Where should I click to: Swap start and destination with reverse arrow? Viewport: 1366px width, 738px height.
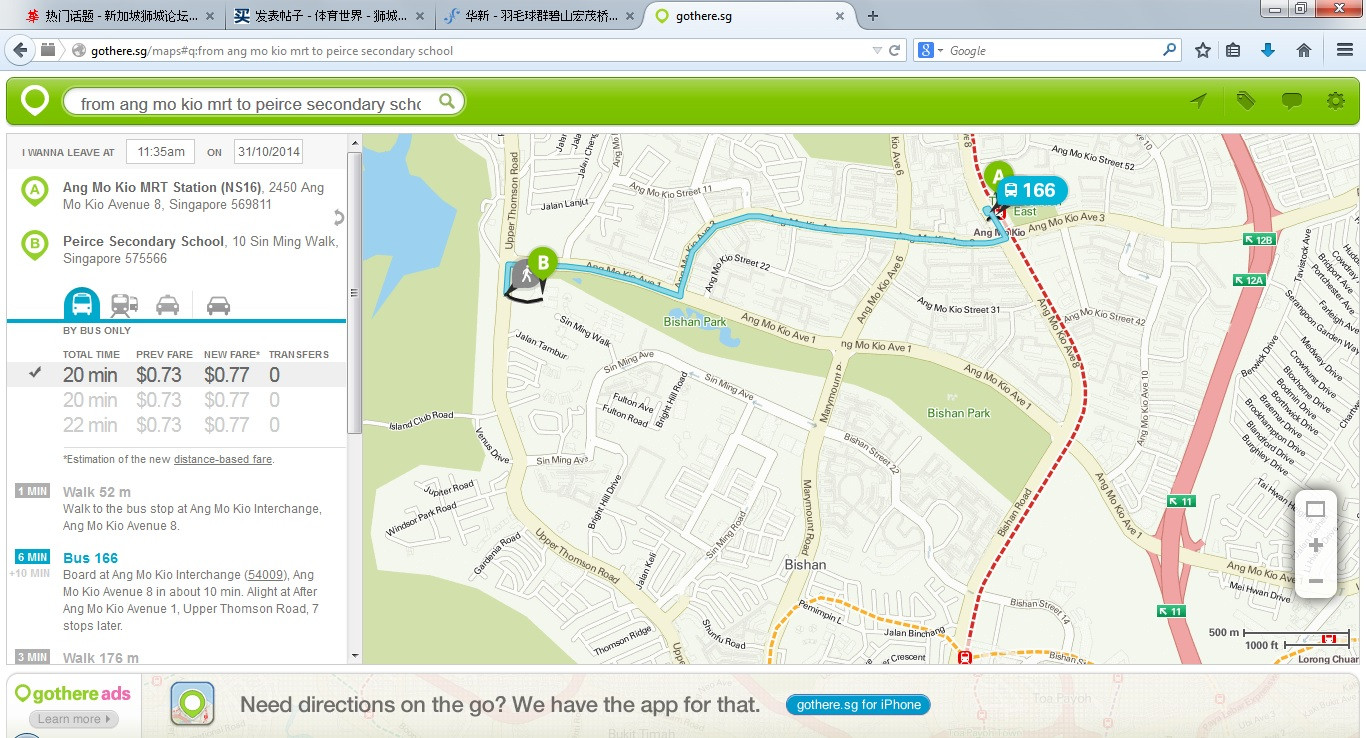[338, 217]
